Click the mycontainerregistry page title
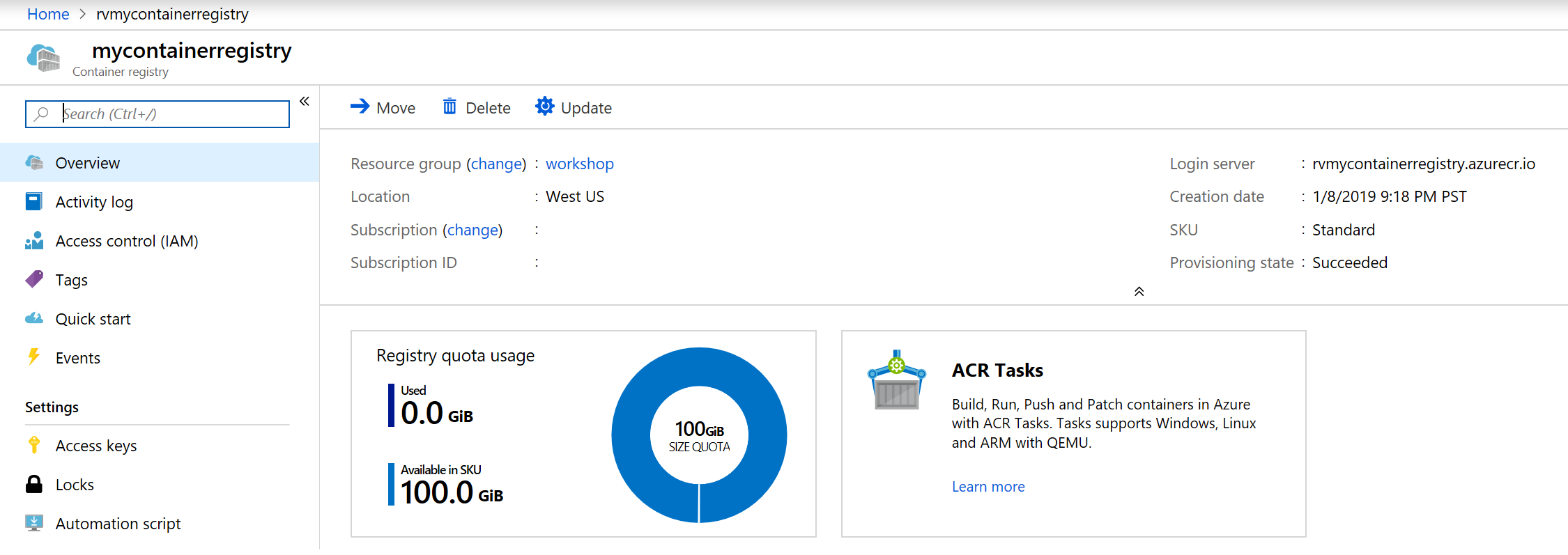This screenshot has width=1568, height=555. coord(192,50)
